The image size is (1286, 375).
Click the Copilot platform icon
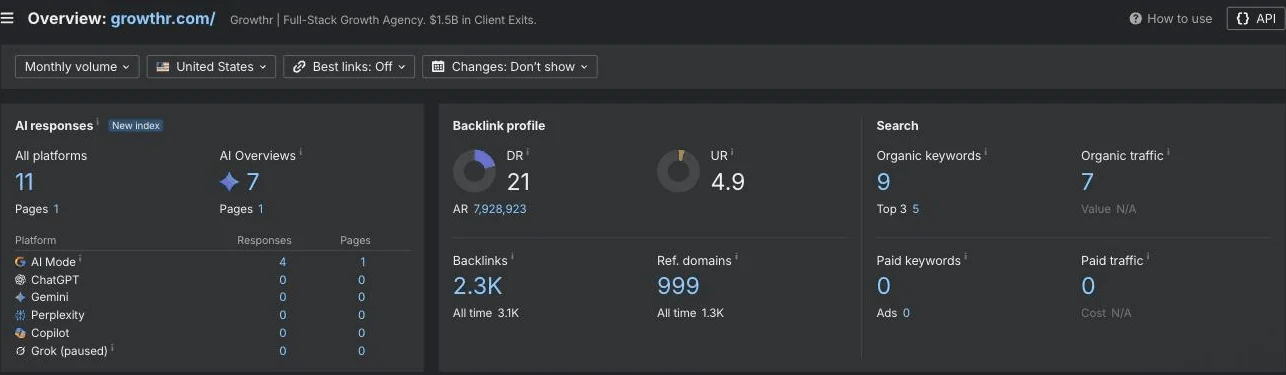(20, 333)
